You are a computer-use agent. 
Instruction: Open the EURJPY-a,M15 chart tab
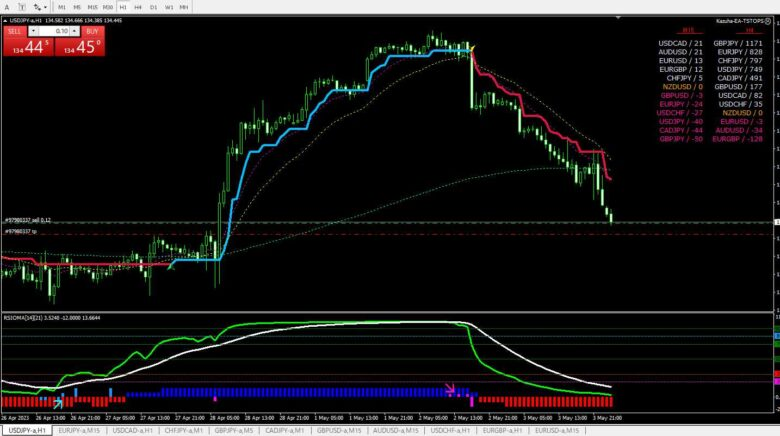tap(79, 430)
